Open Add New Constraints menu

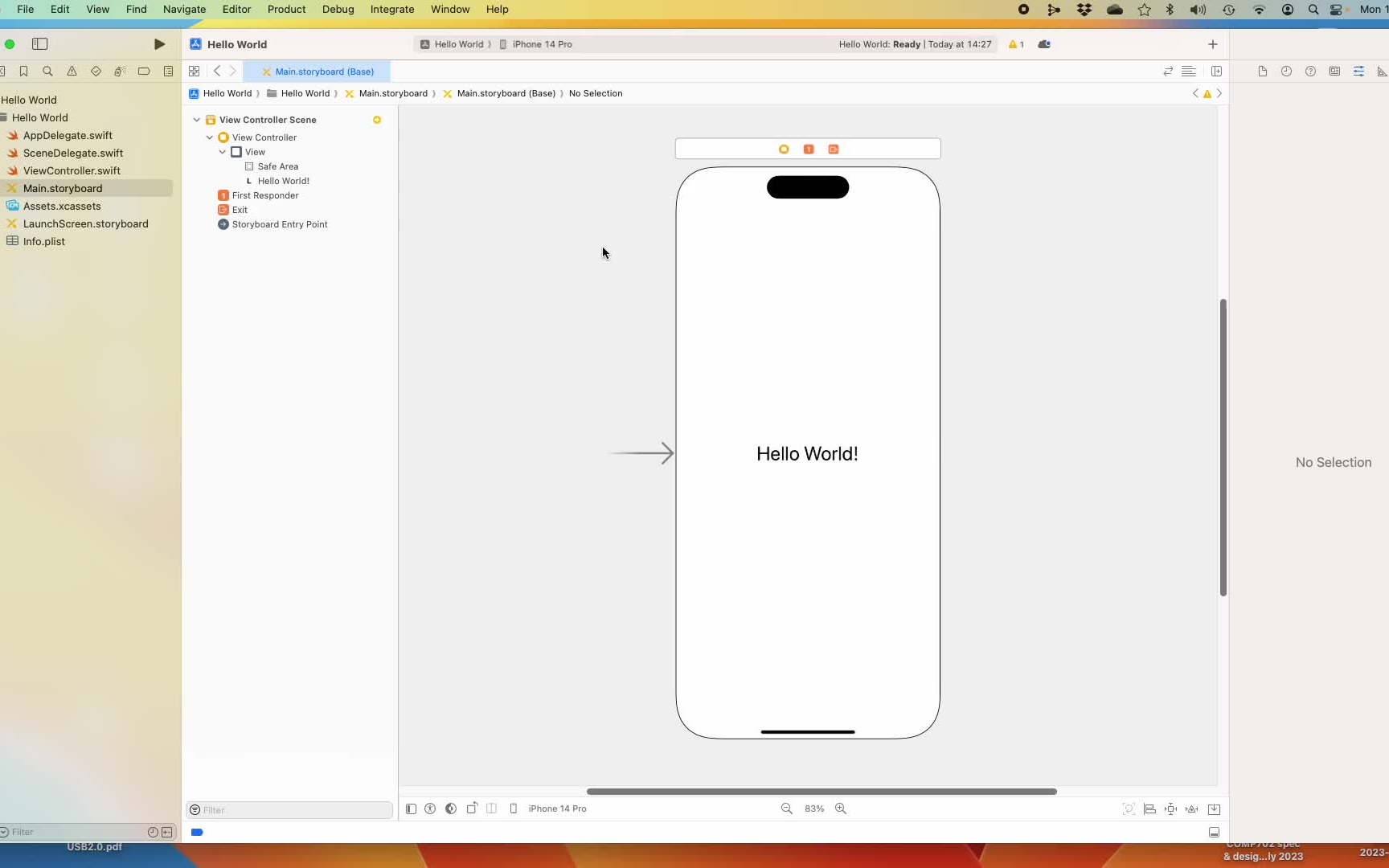pos(1170,809)
